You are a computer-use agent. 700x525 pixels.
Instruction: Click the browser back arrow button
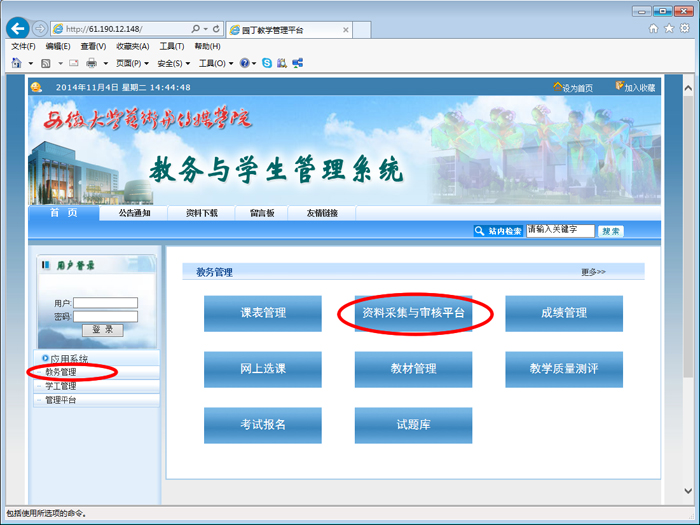tap(17, 29)
